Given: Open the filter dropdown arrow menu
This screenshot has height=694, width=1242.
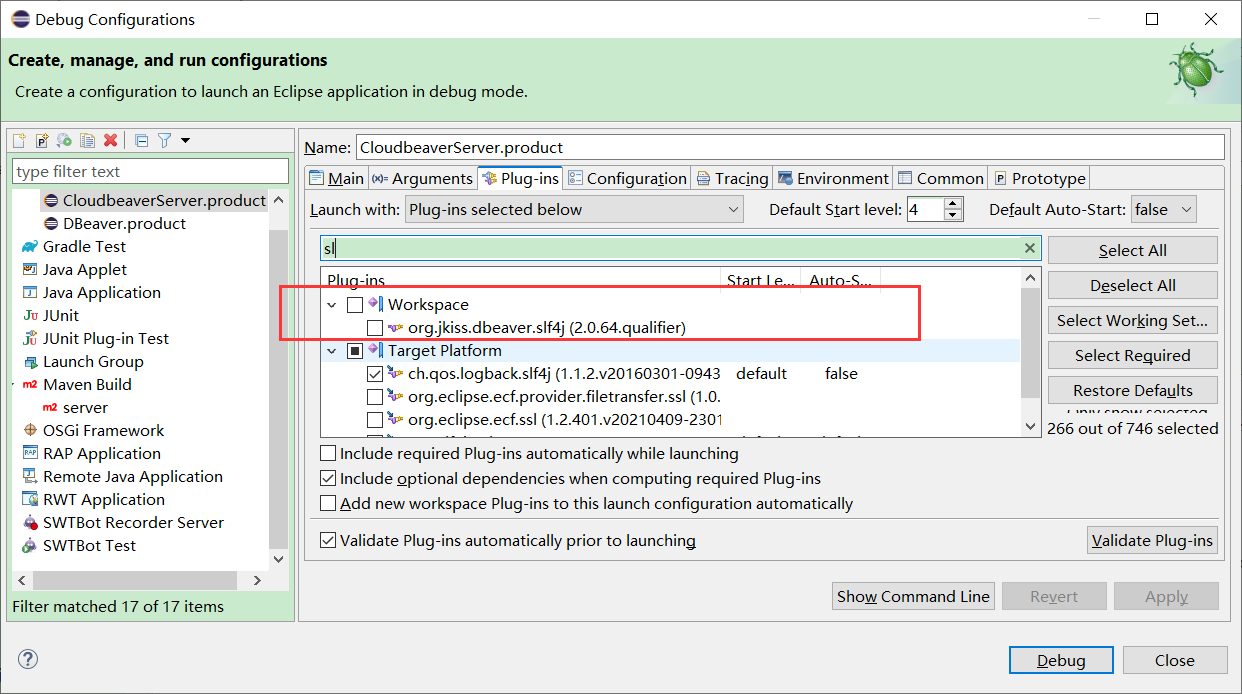Looking at the screenshot, I should click(185, 140).
